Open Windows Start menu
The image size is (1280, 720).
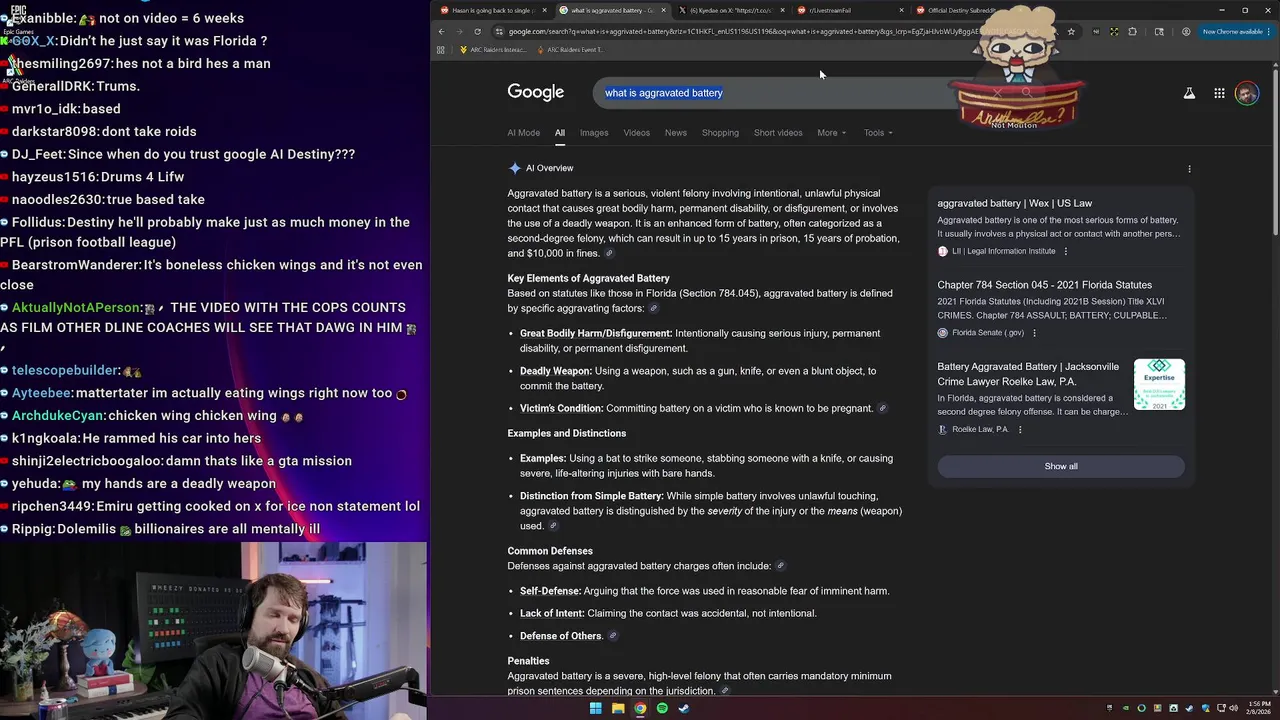pos(595,708)
